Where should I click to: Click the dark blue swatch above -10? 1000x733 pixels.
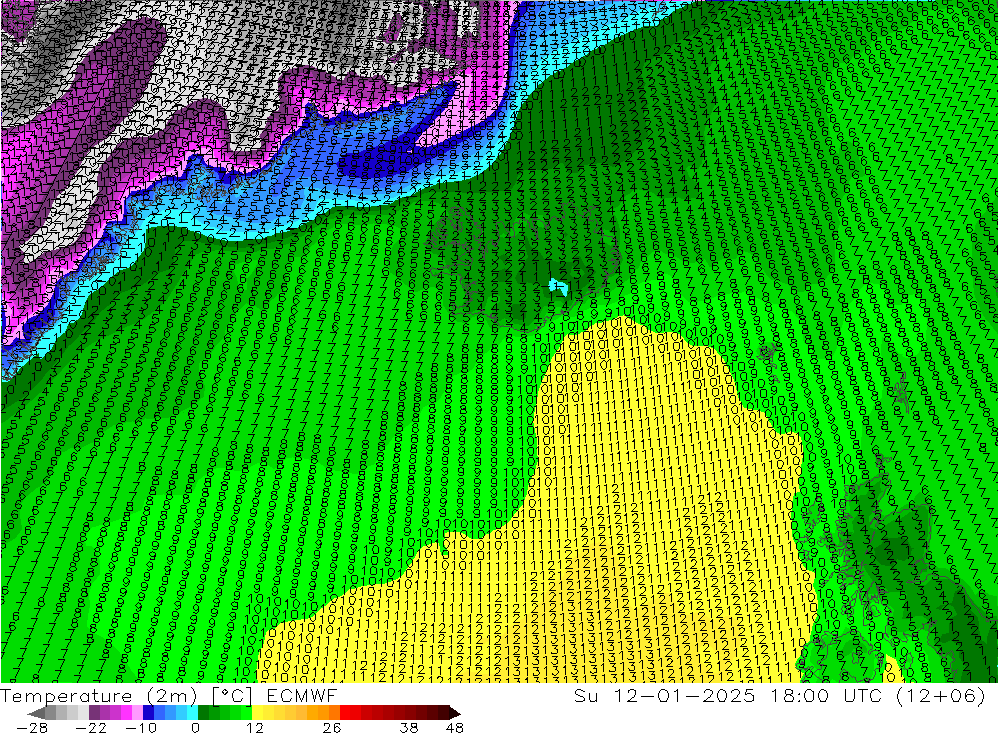tap(148, 713)
